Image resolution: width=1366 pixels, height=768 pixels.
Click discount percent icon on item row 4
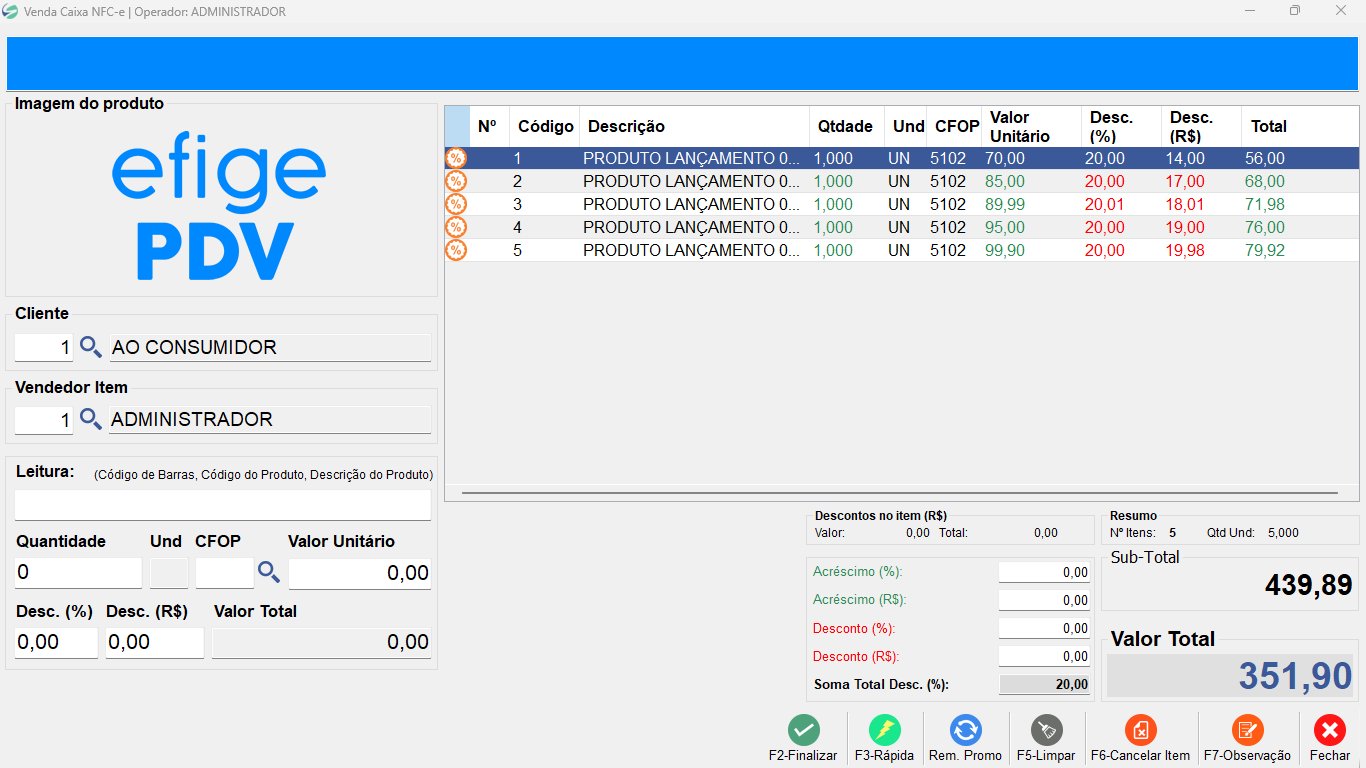click(455, 227)
